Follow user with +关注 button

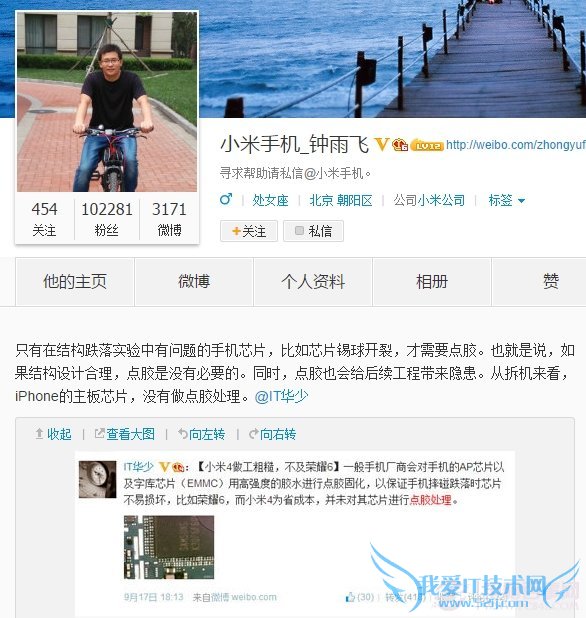[249, 231]
